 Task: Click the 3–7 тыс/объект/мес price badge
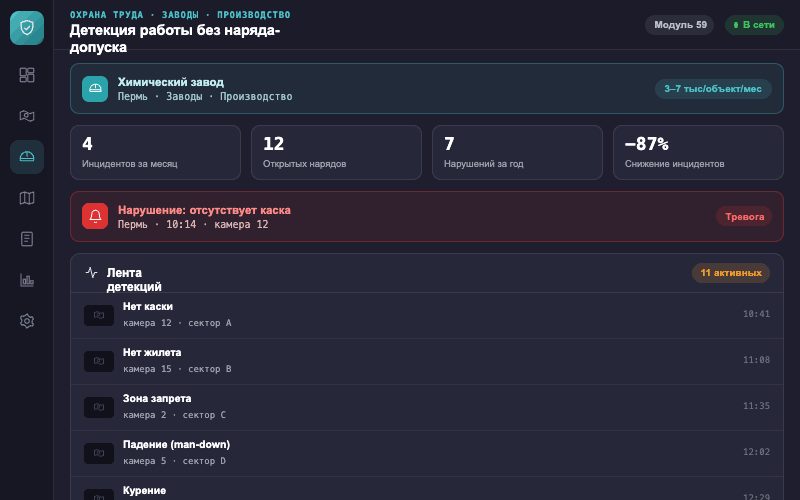click(x=713, y=89)
